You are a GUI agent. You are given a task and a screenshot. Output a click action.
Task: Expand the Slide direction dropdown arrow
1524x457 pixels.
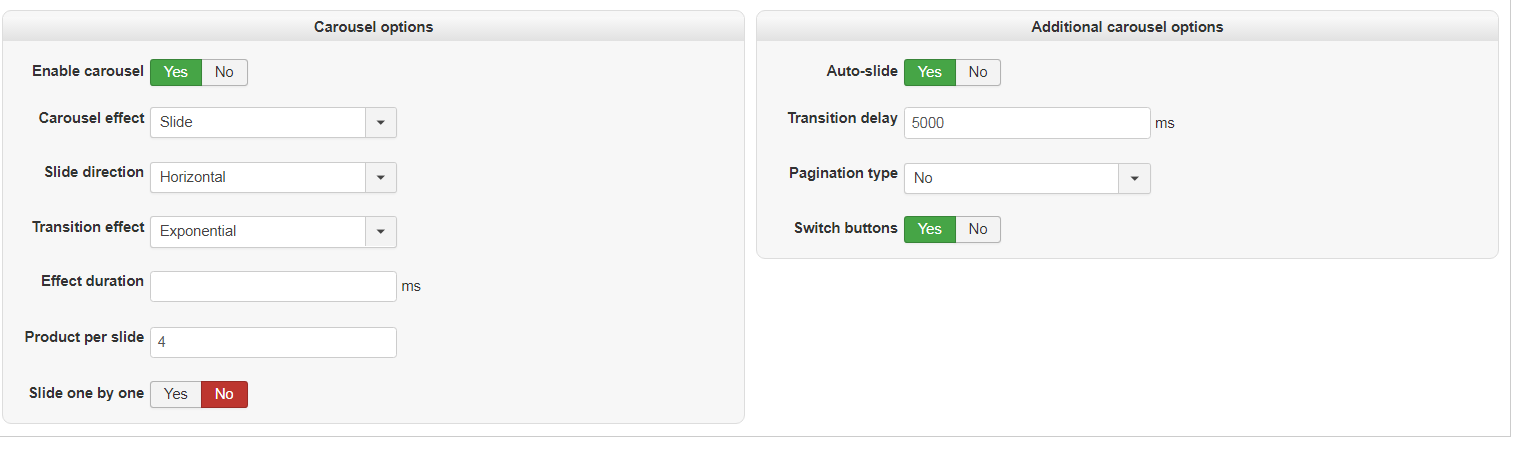click(381, 177)
